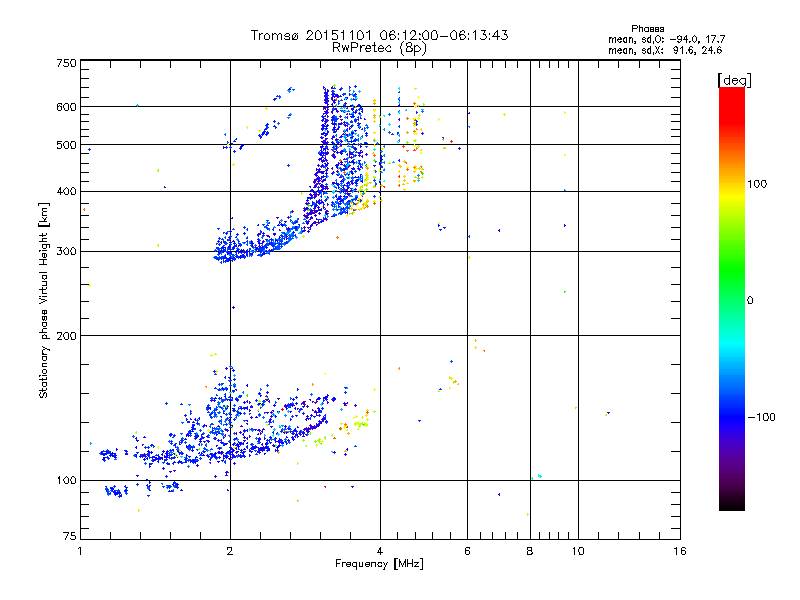Click the colorbar '100' tick label
Screen dimensions: 800x600
coord(757,184)
